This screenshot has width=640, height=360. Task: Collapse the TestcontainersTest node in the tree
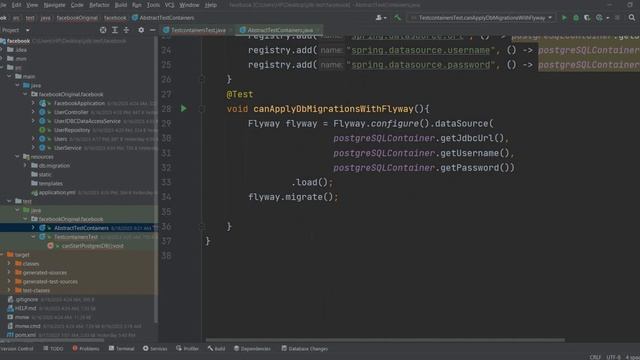tap(33, 237)
